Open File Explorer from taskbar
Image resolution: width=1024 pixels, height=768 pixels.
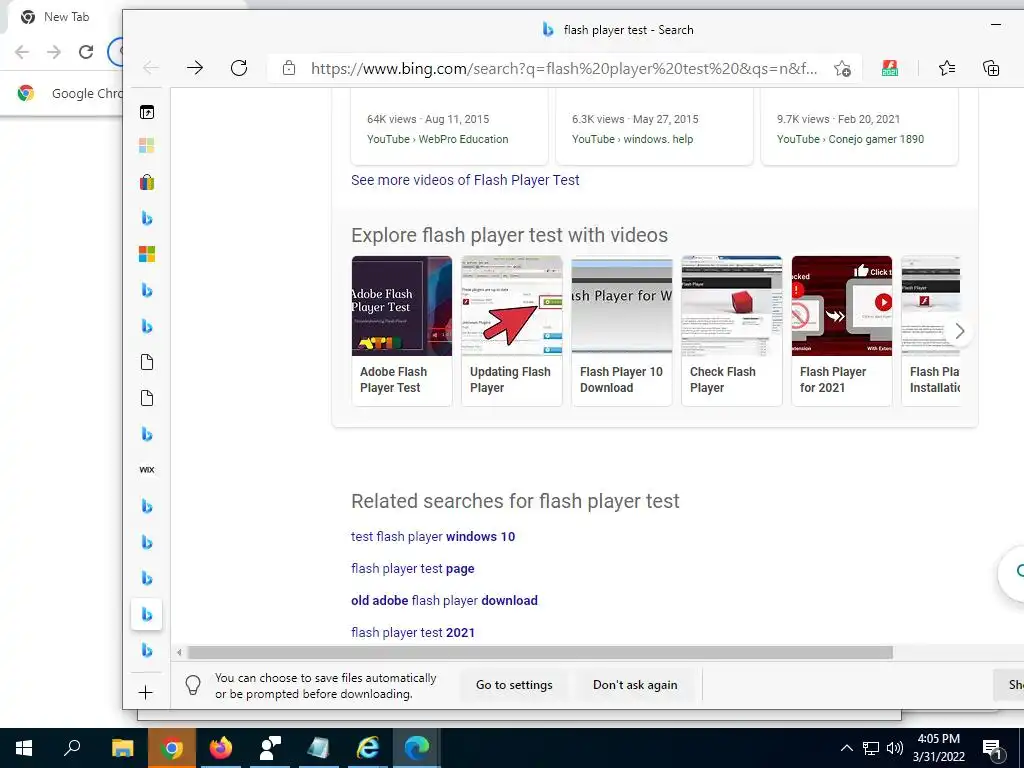point(122,748)
